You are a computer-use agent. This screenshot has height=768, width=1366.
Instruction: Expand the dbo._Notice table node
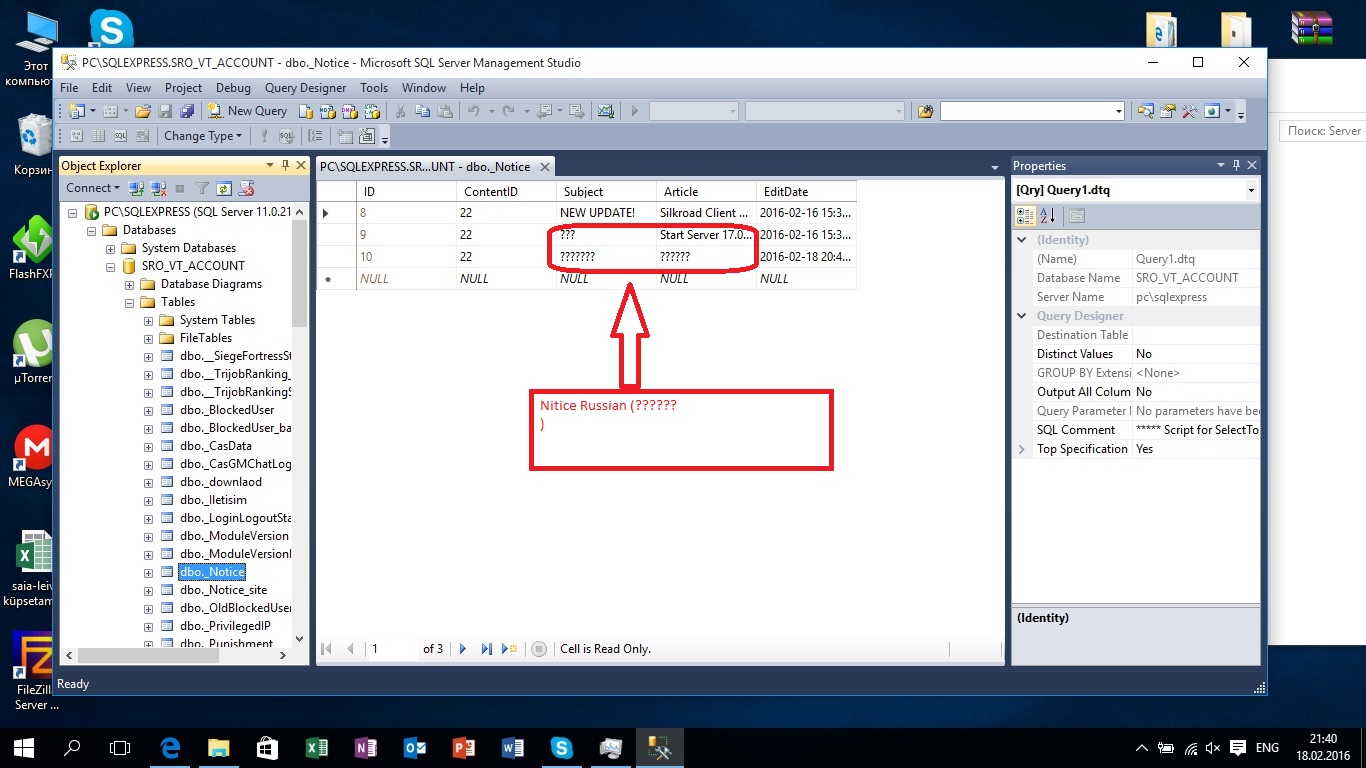149,572
